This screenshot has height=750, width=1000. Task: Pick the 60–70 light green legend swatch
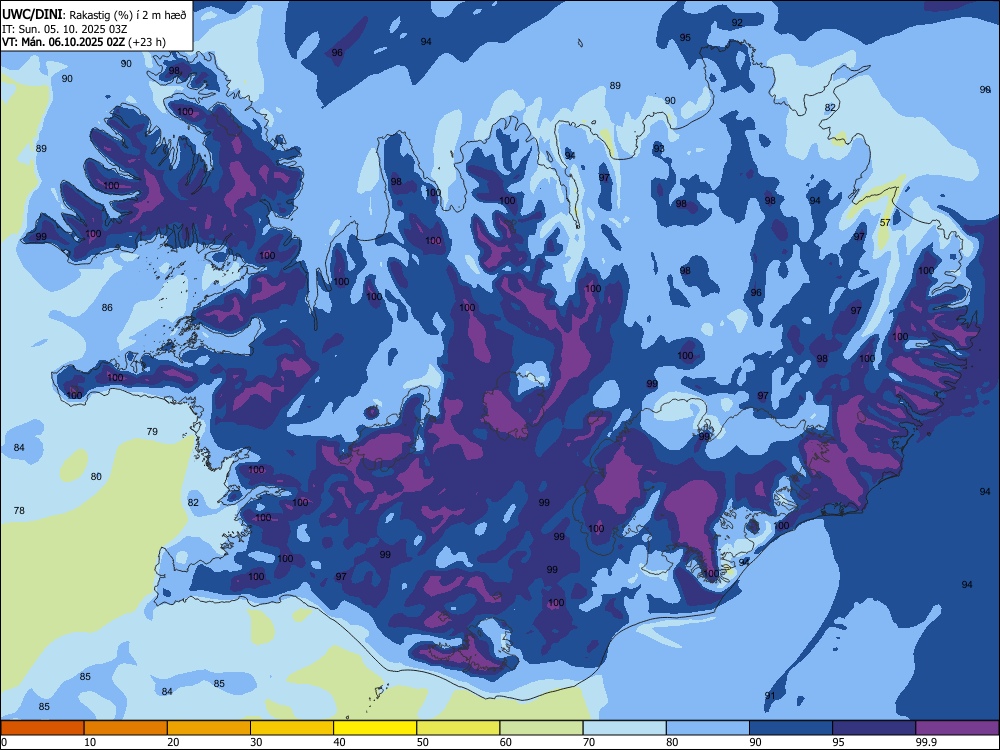[541, 728]
